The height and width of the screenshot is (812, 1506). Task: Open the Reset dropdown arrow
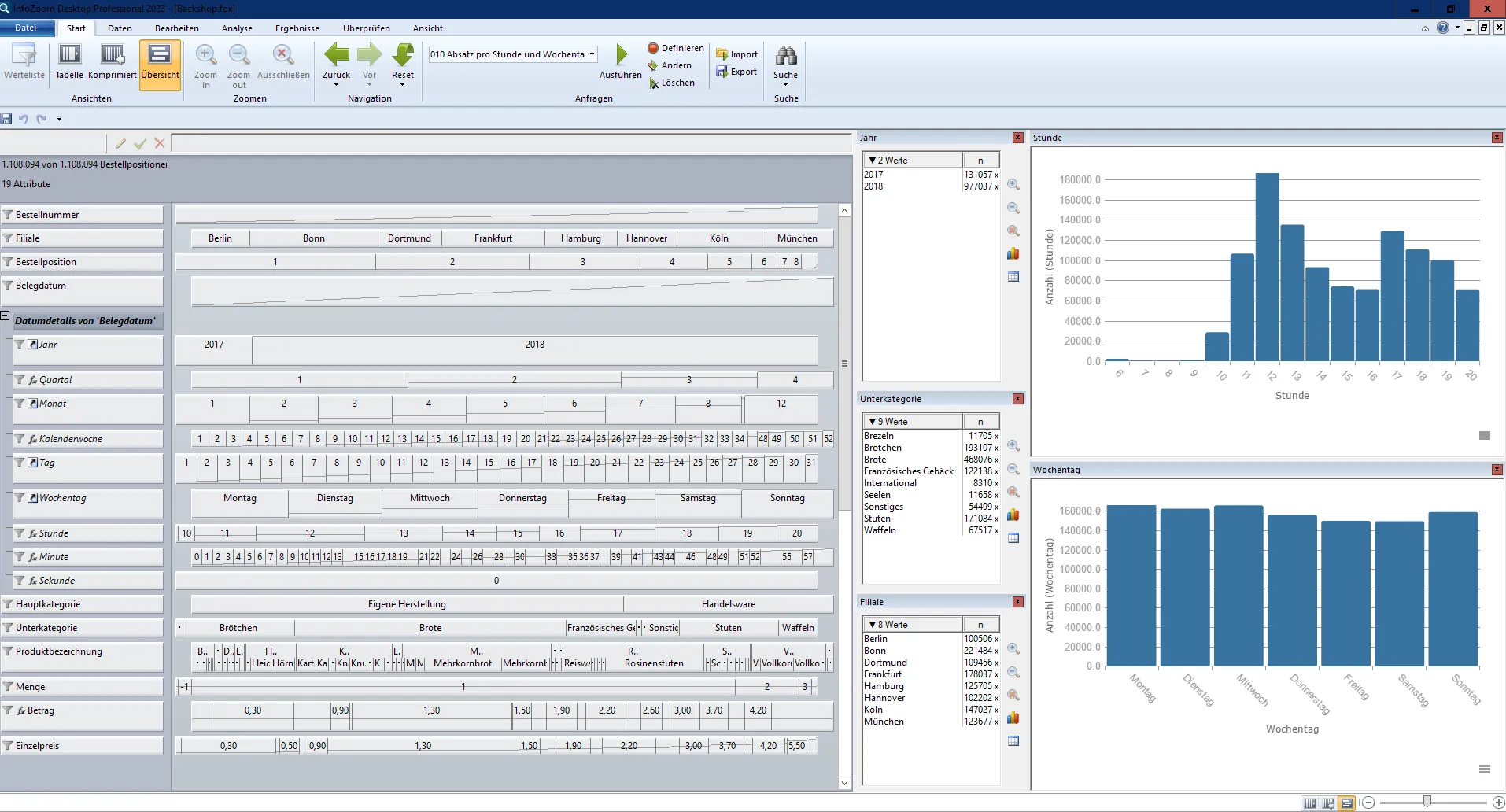[403, 83]
